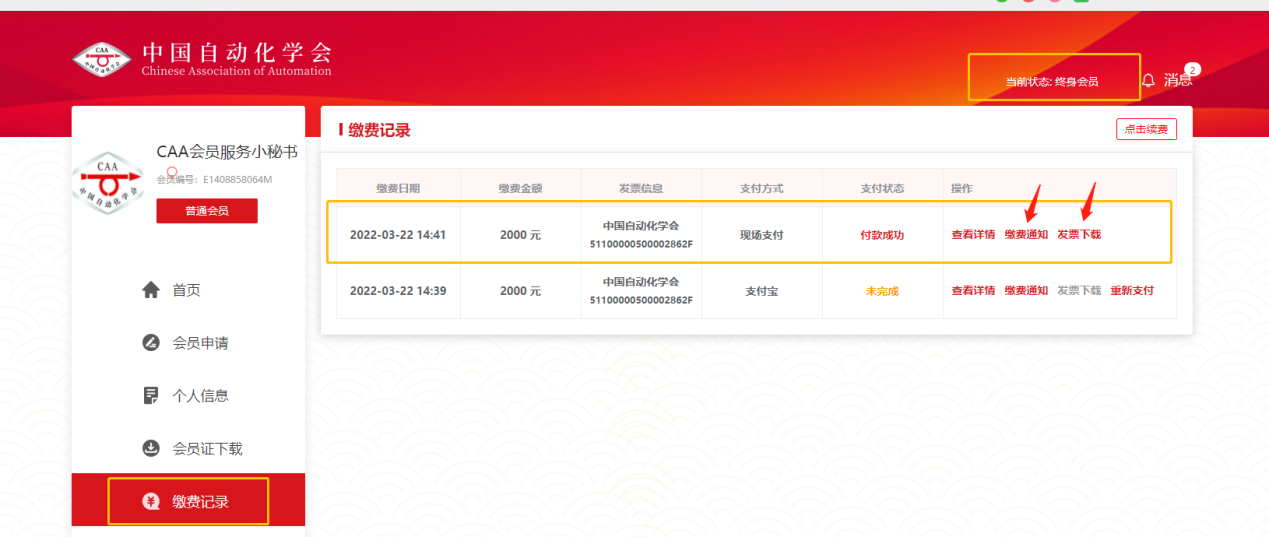Open 查看详情 for the 支付宝 record

(x=973, y=291)
